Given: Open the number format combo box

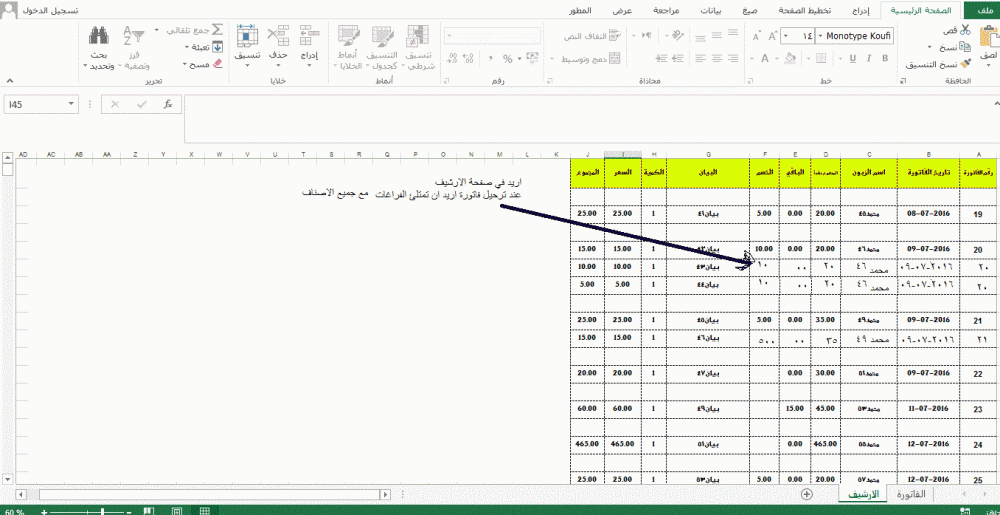Looking at the screenshot, I should pyautogui.click(x=492, y=36).
